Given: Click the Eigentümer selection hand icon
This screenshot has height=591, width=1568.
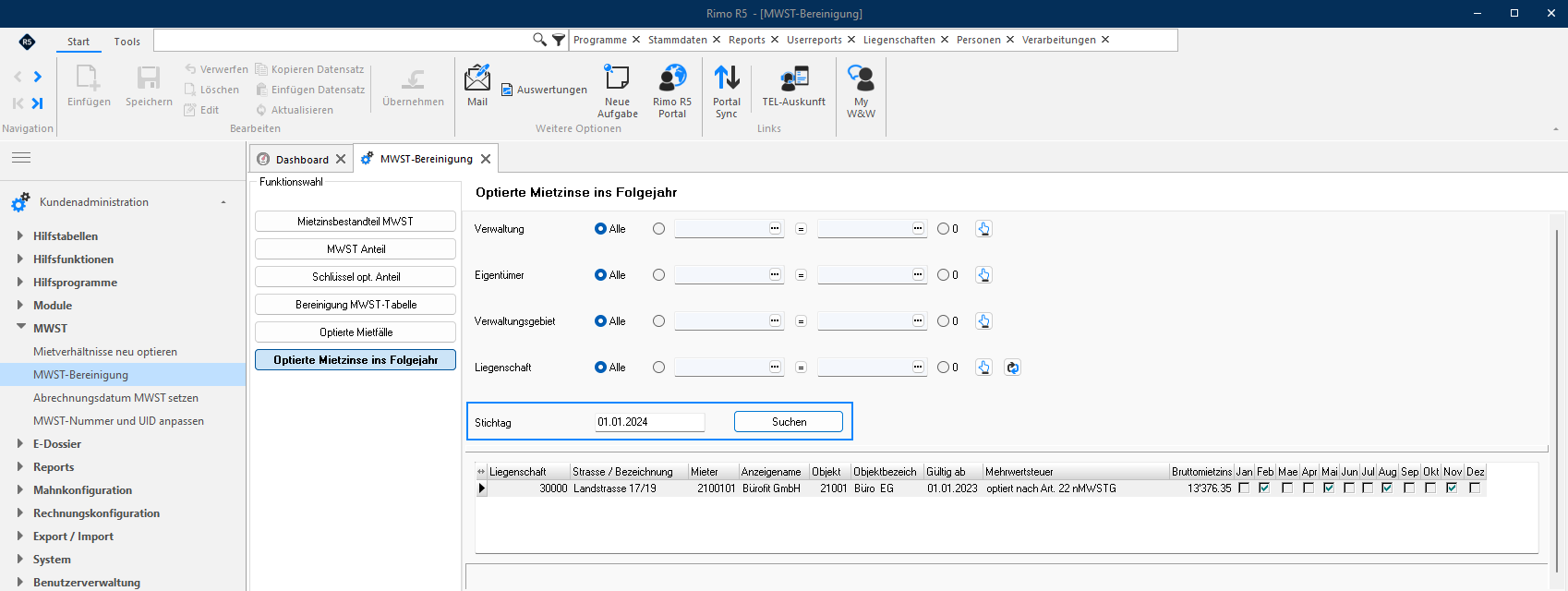Looking at the screenshot, I should [983, 275].
